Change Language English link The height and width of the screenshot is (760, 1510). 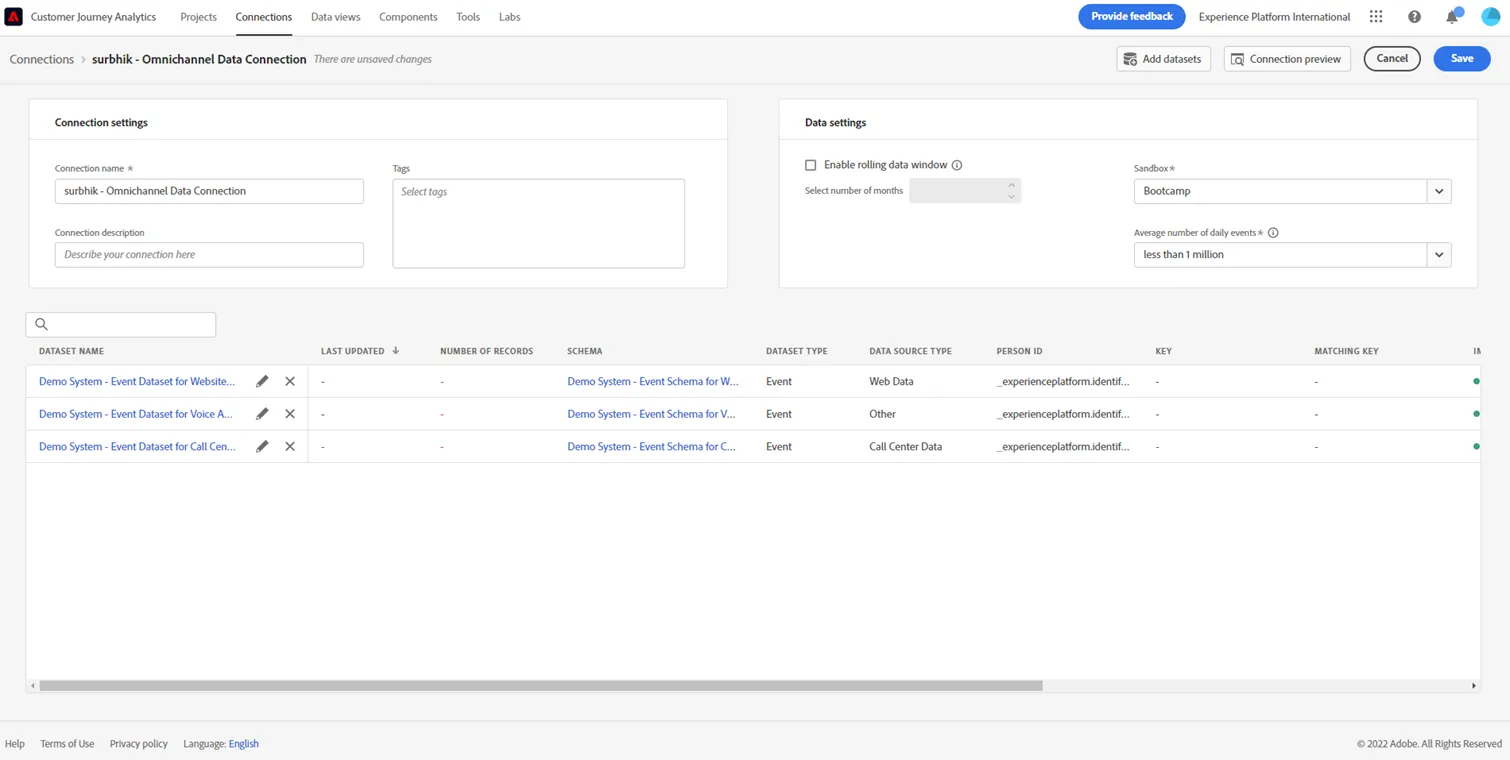tap(243, 744)
